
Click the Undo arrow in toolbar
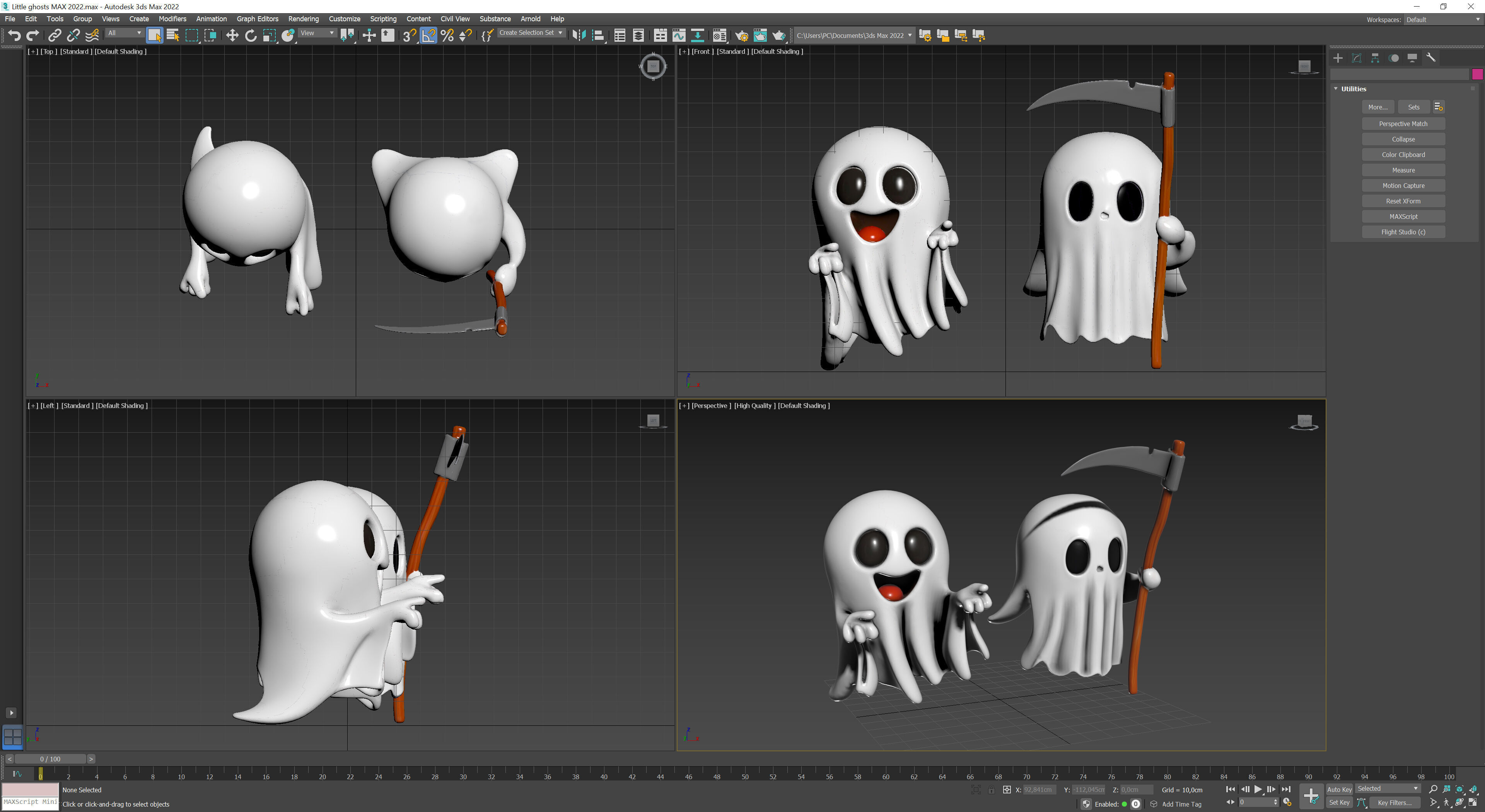click(14, 36)
